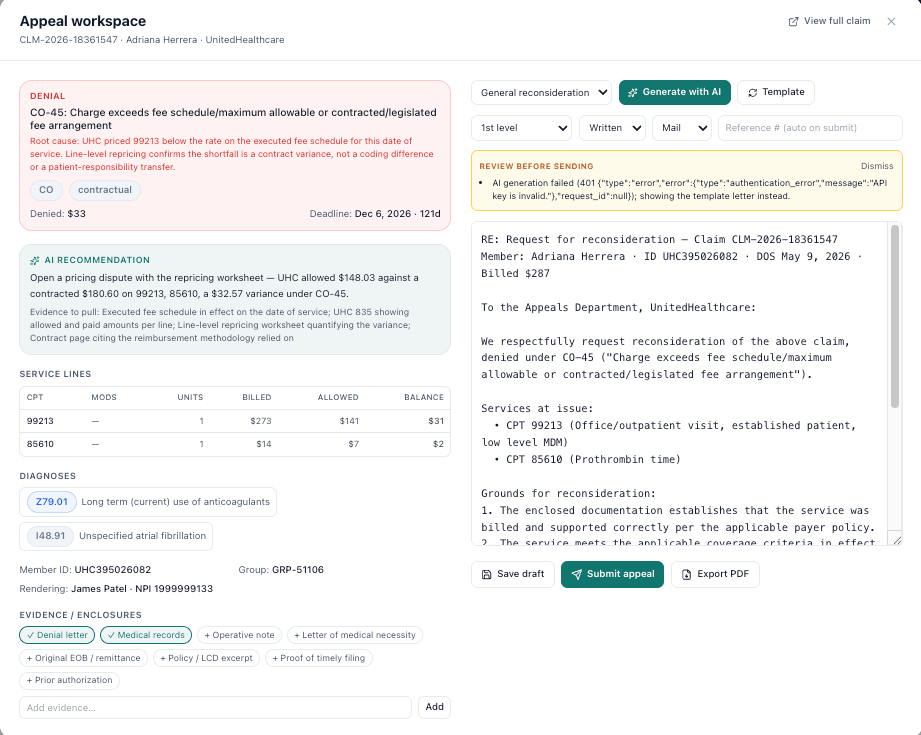Deselect the Denial letter enclosure chip

[57, 635]
